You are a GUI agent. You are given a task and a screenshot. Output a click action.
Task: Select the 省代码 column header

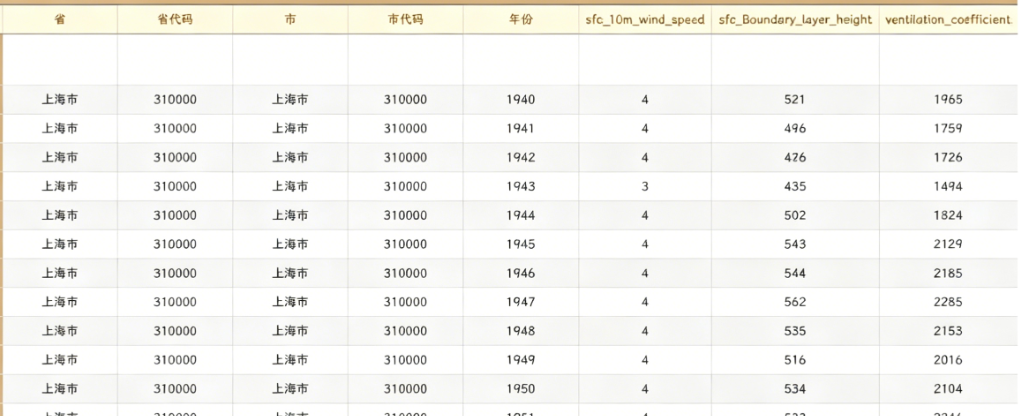(175, 20)
